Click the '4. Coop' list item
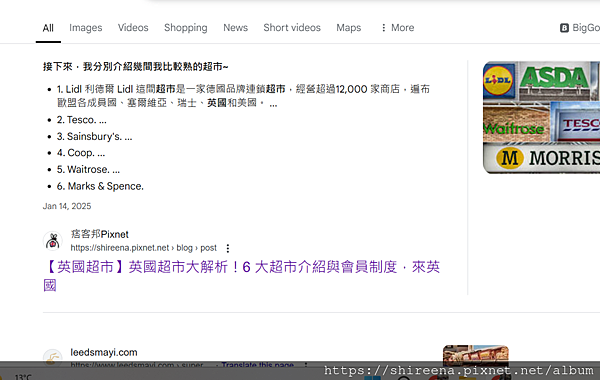The height and width of the screenshot is (380, 600). pos(81,153)
